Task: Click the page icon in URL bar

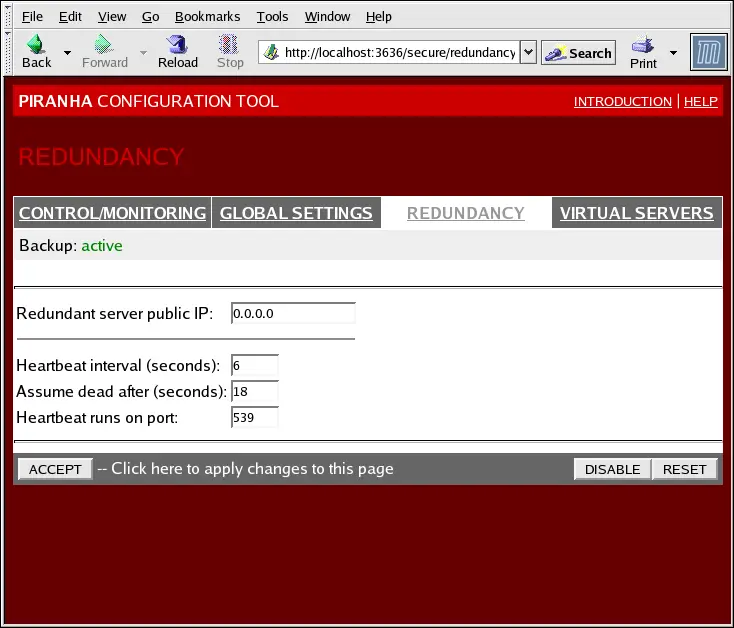Action: click(271, 53)
